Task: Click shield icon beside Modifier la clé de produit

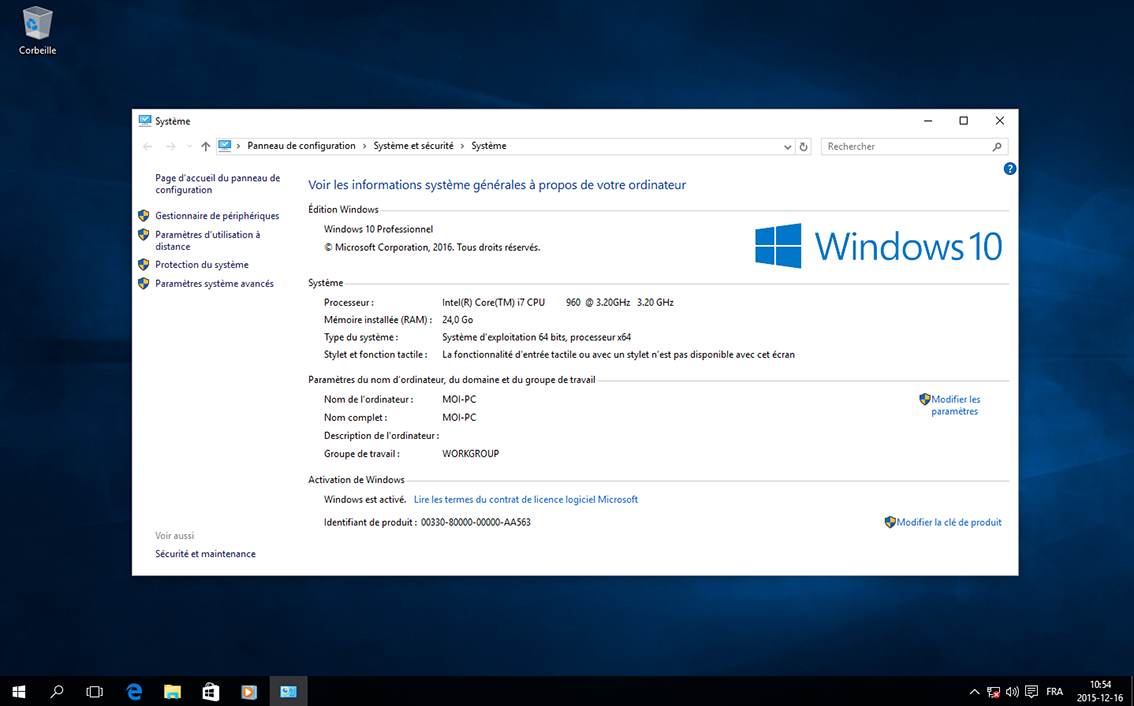Action: coord(890,522)
